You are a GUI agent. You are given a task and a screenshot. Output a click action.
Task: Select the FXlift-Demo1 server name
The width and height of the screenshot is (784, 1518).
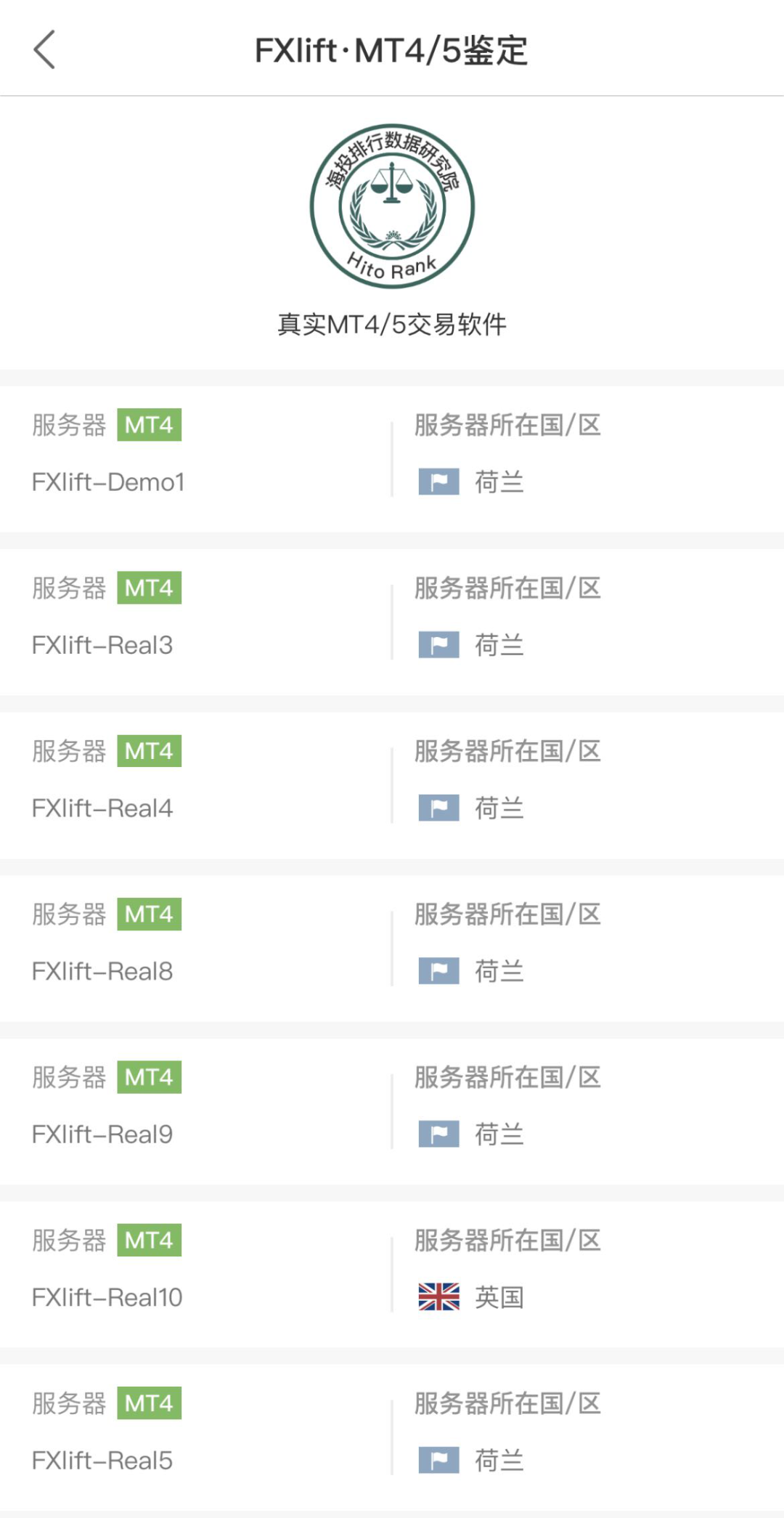(108, 482)
